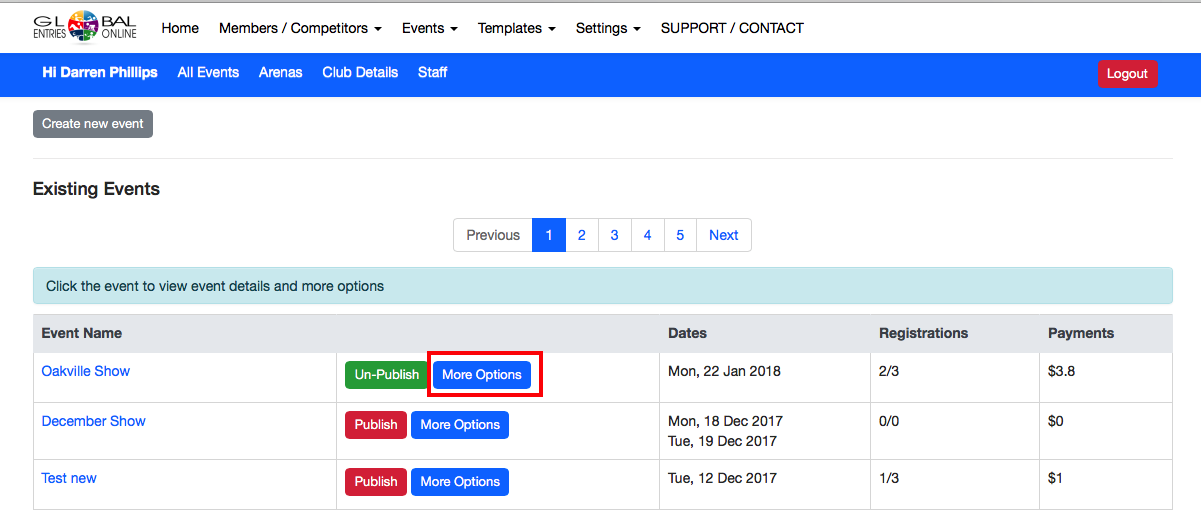Image resolution: width=1201 pixels, height=510 pixels.
Task: Click Next in the pagination
Action: pos(723,235)
